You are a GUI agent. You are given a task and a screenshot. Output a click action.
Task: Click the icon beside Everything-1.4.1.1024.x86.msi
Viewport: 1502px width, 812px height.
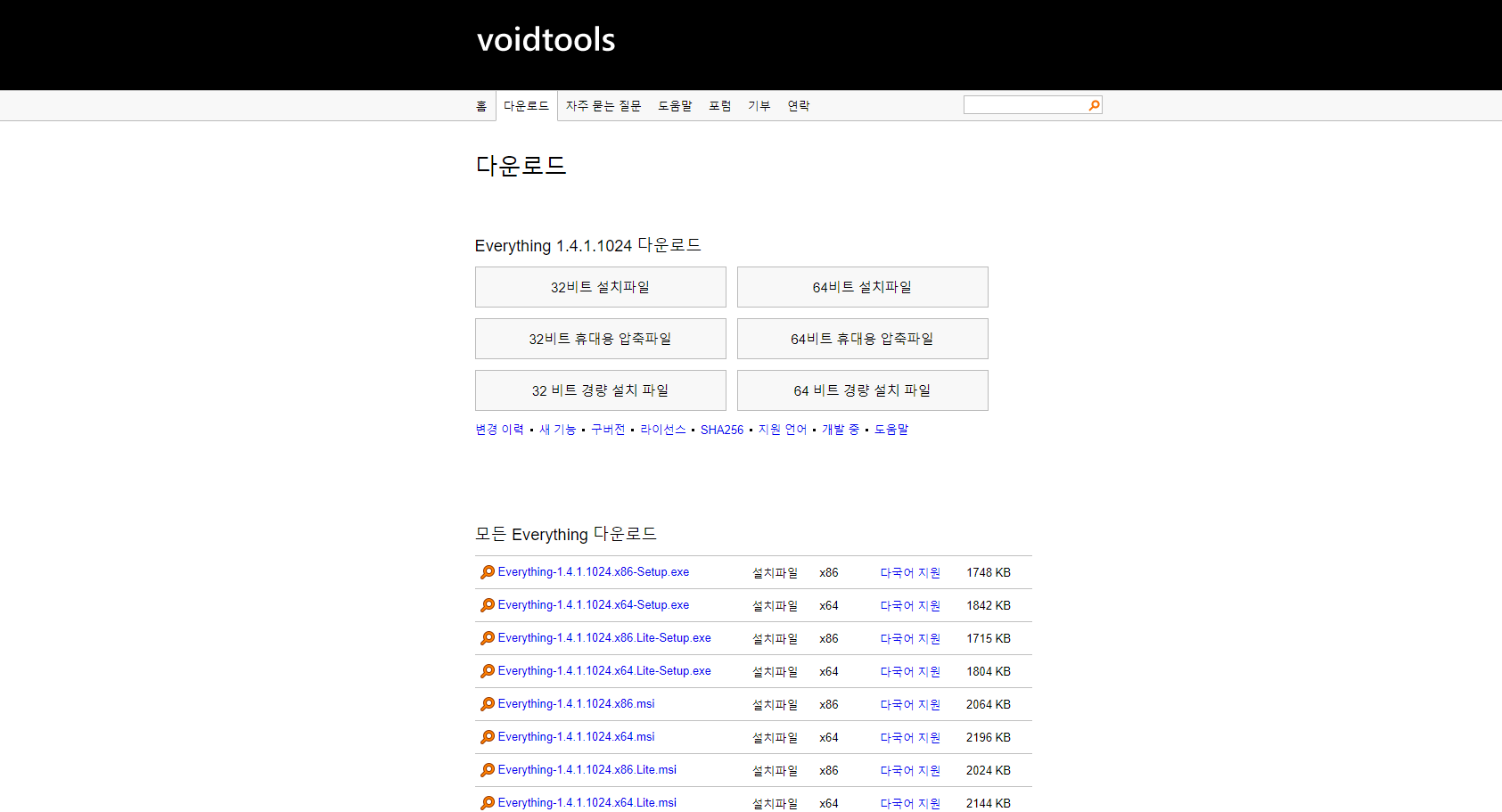[487, 704]
